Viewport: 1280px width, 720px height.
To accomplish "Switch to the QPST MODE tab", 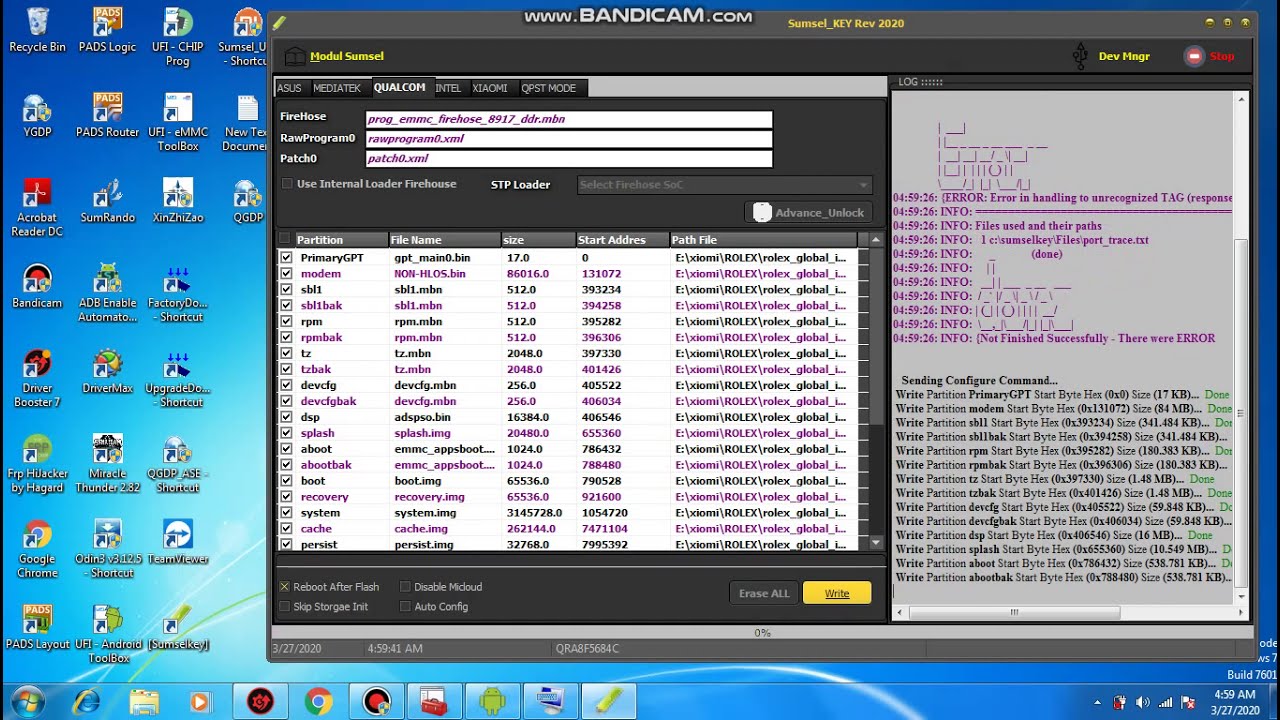I will [549, 88].
